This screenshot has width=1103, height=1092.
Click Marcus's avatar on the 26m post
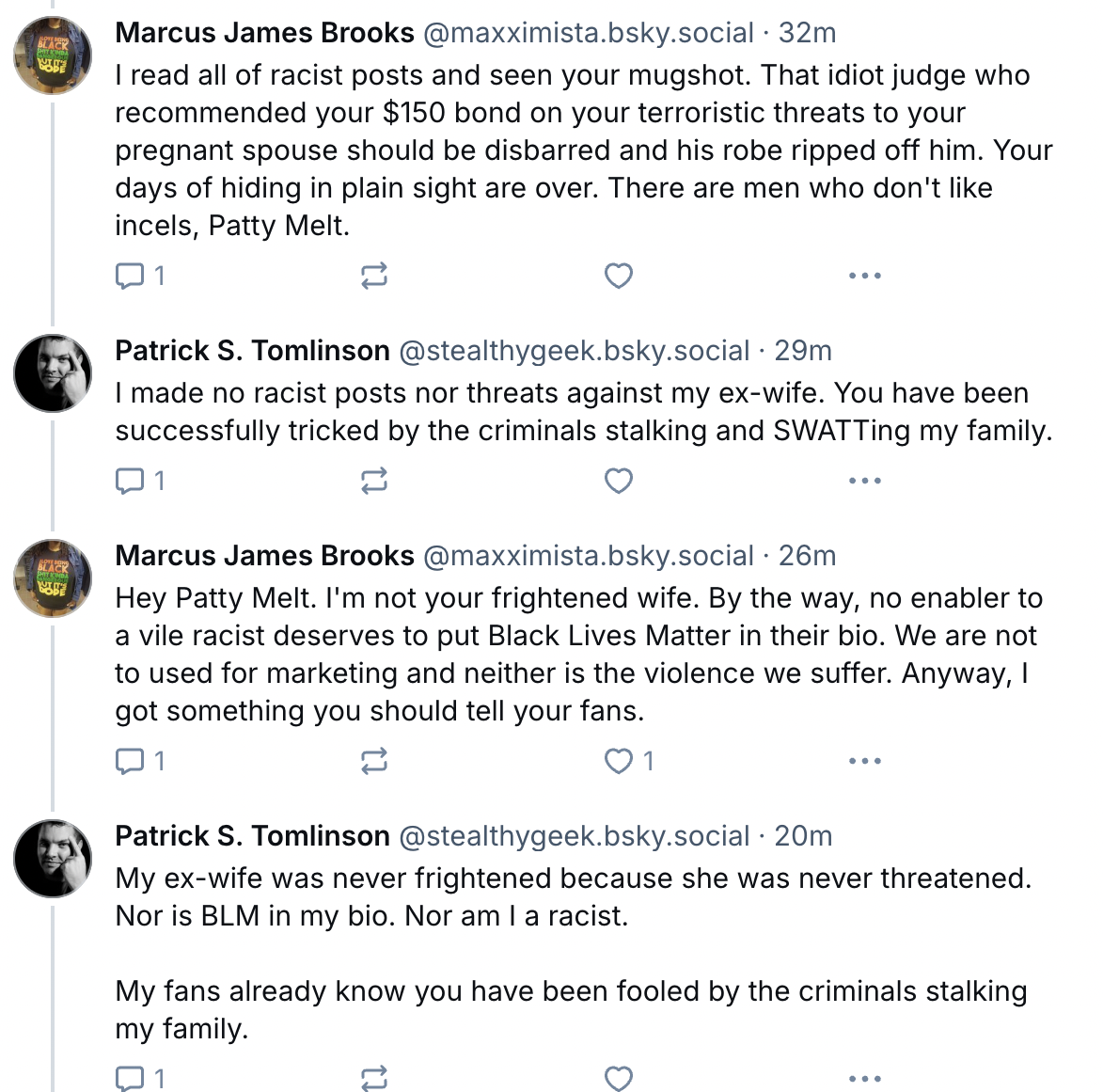coord(53,578)
